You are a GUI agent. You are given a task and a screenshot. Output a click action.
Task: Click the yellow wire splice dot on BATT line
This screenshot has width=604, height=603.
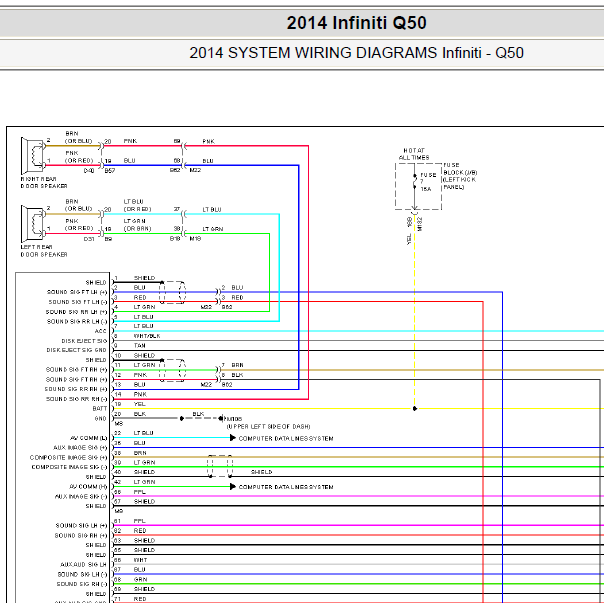pyautogui.click(x=415, y=408)
